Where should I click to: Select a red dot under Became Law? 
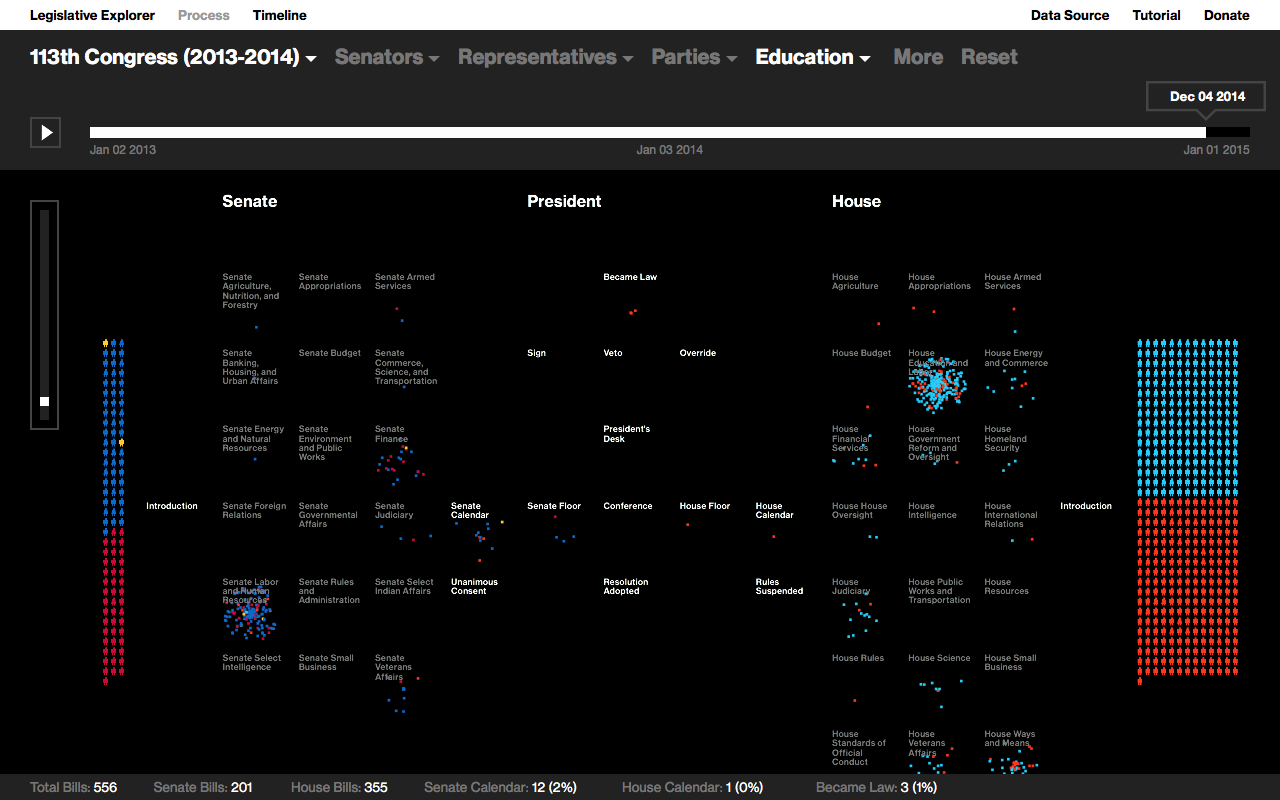tap(633, 312)
